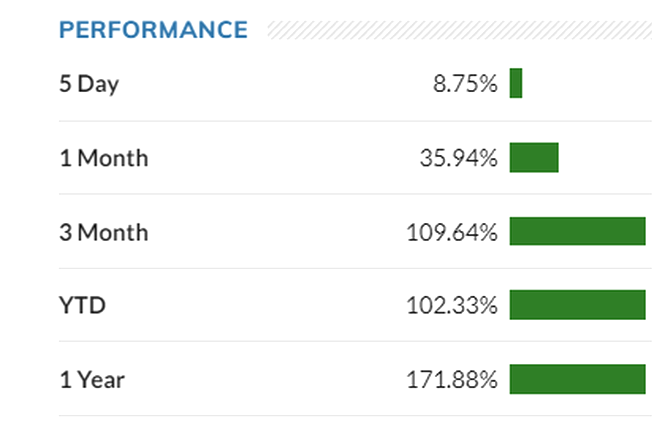Click the green bar for YTD
The image size is (660, 437).
(577, 305)
